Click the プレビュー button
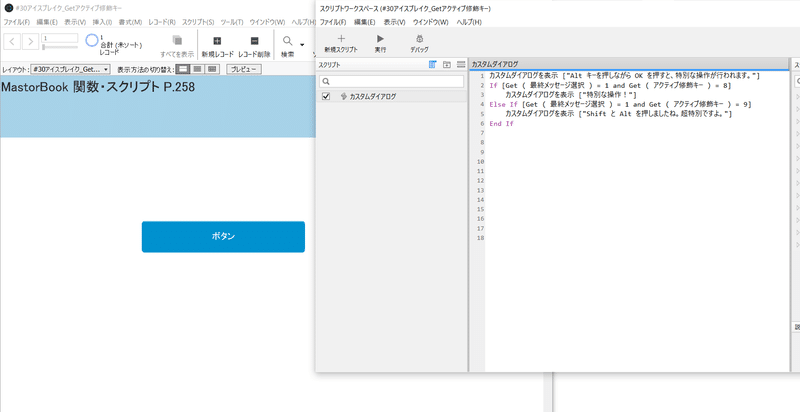The width and height of the screenshot is (800, 412). pyautogui.click(x=244, y=69)
